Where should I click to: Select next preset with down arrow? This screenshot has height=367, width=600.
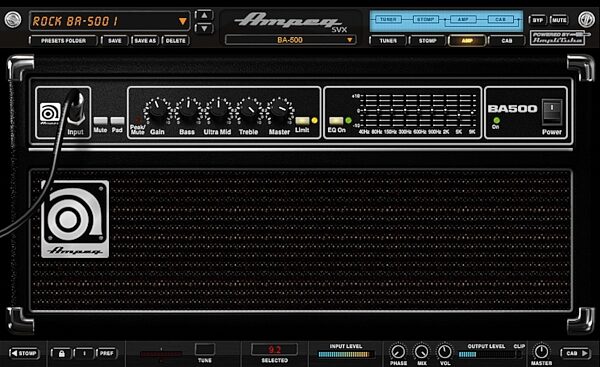[x=204, y=28]
